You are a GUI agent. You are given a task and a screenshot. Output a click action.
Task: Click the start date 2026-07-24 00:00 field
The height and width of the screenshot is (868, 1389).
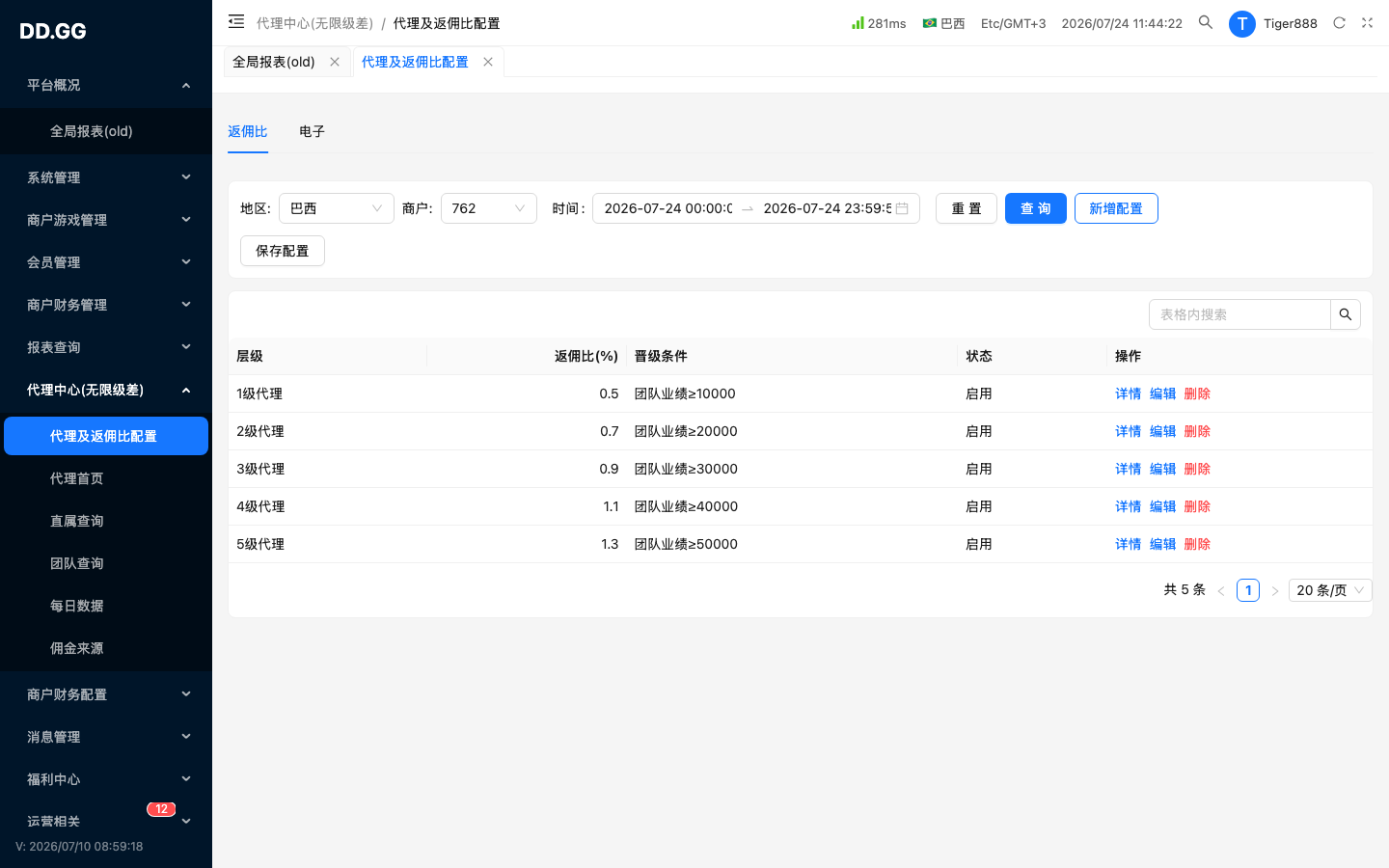pyautogui.click(x=667, y=208)
